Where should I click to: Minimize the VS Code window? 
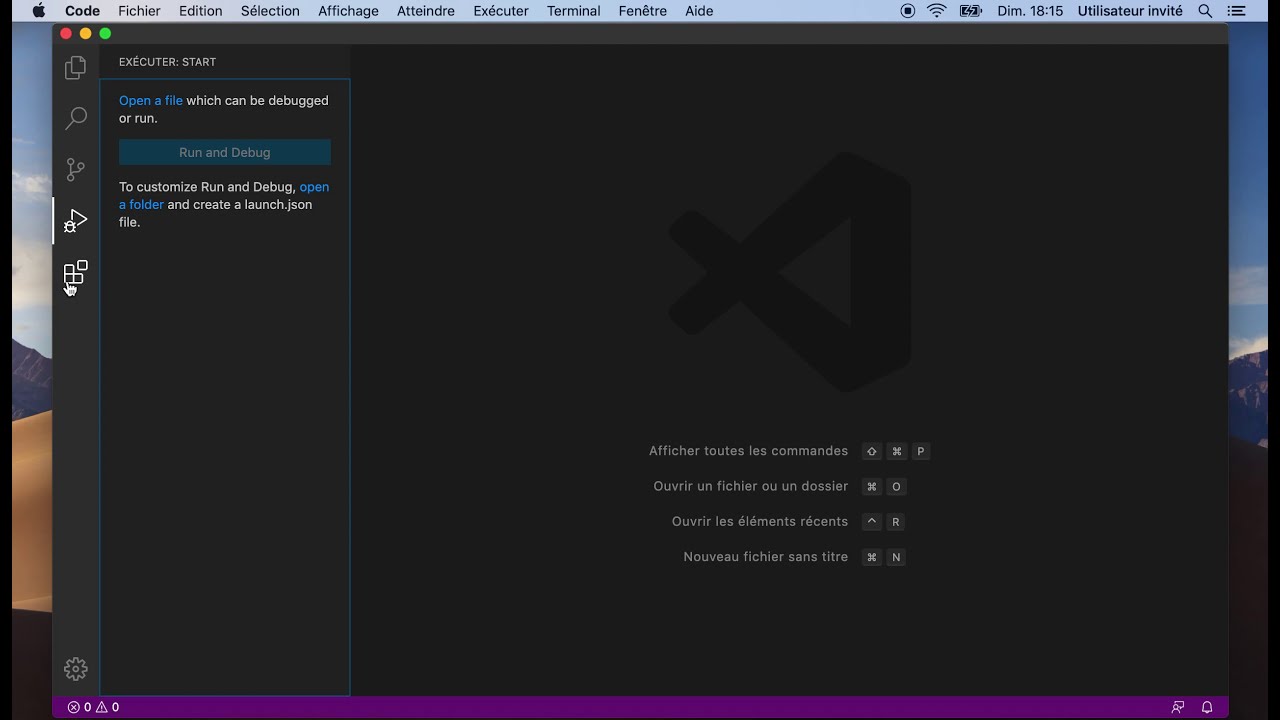pos(85,33)
